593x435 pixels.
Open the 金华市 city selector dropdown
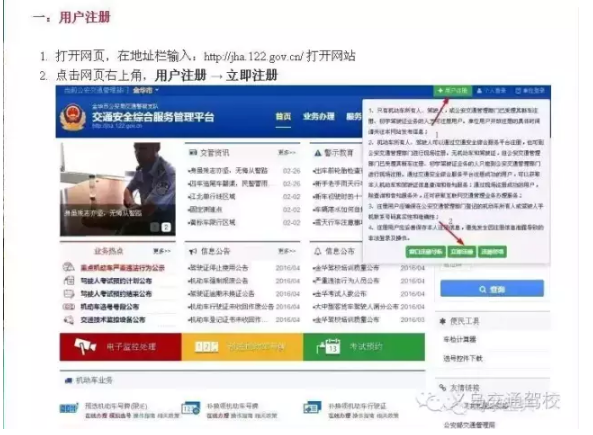(146, 90)
